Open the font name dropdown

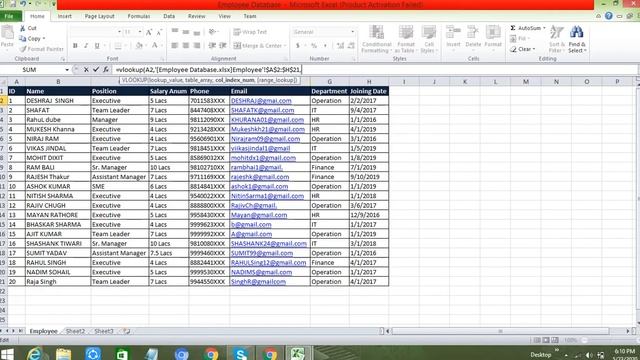(x=119, y=32)
